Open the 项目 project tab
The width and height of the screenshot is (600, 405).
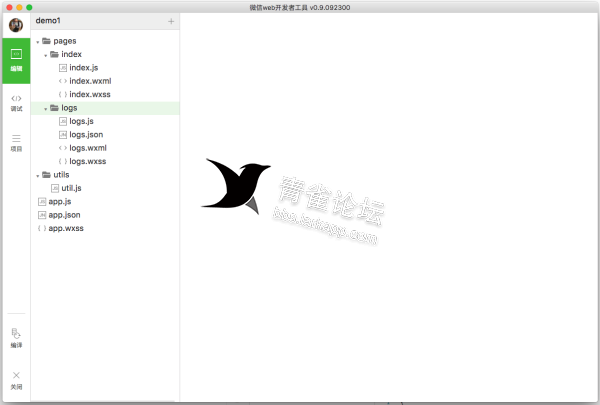point(16,143)
